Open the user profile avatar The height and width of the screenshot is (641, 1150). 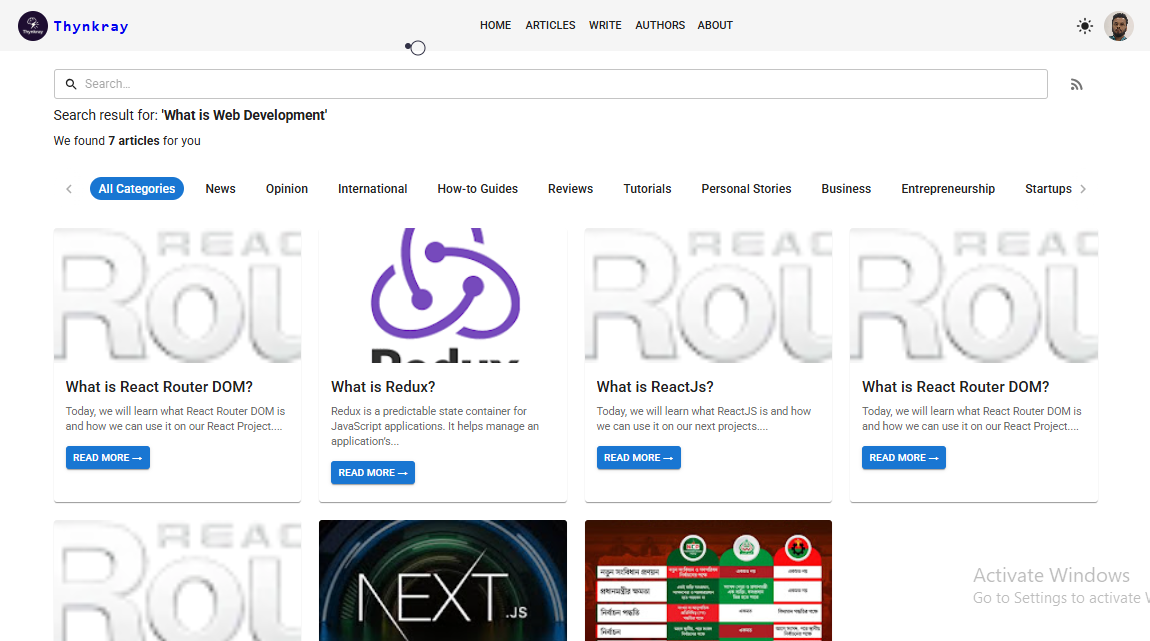[x=1118, y=26]
